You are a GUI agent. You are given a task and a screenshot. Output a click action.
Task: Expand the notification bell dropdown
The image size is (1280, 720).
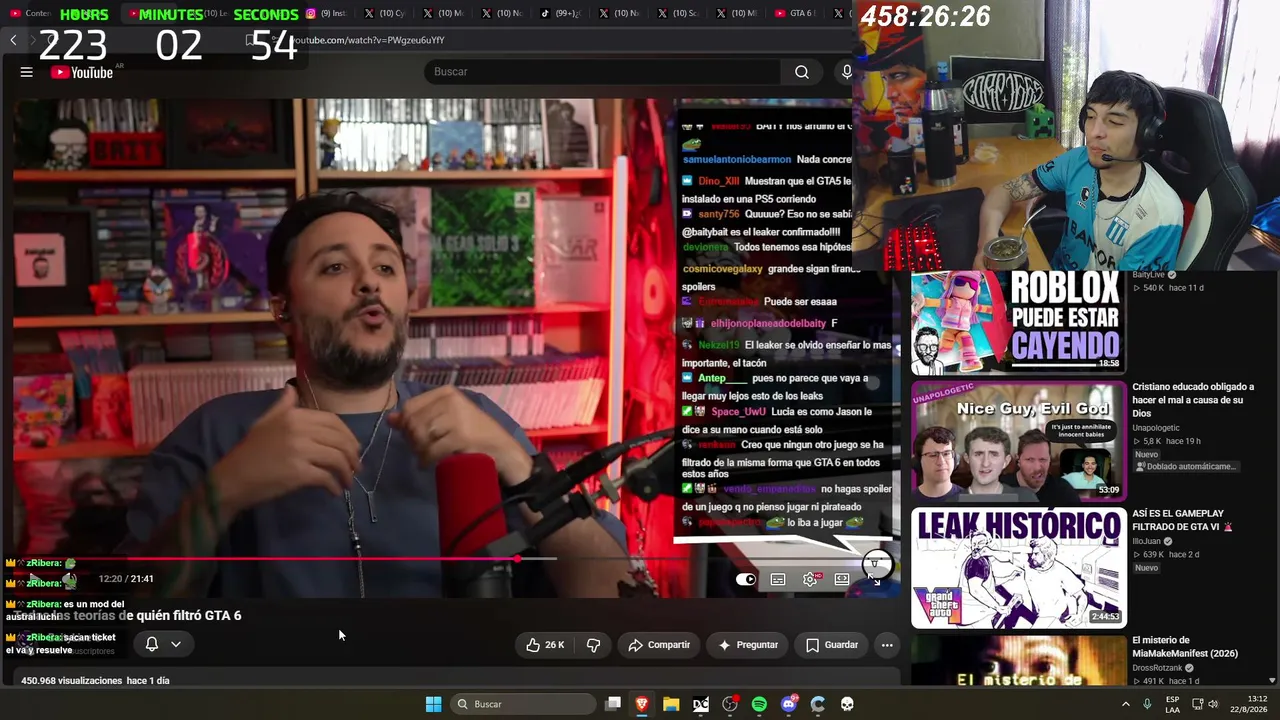[x=163, y=644]
